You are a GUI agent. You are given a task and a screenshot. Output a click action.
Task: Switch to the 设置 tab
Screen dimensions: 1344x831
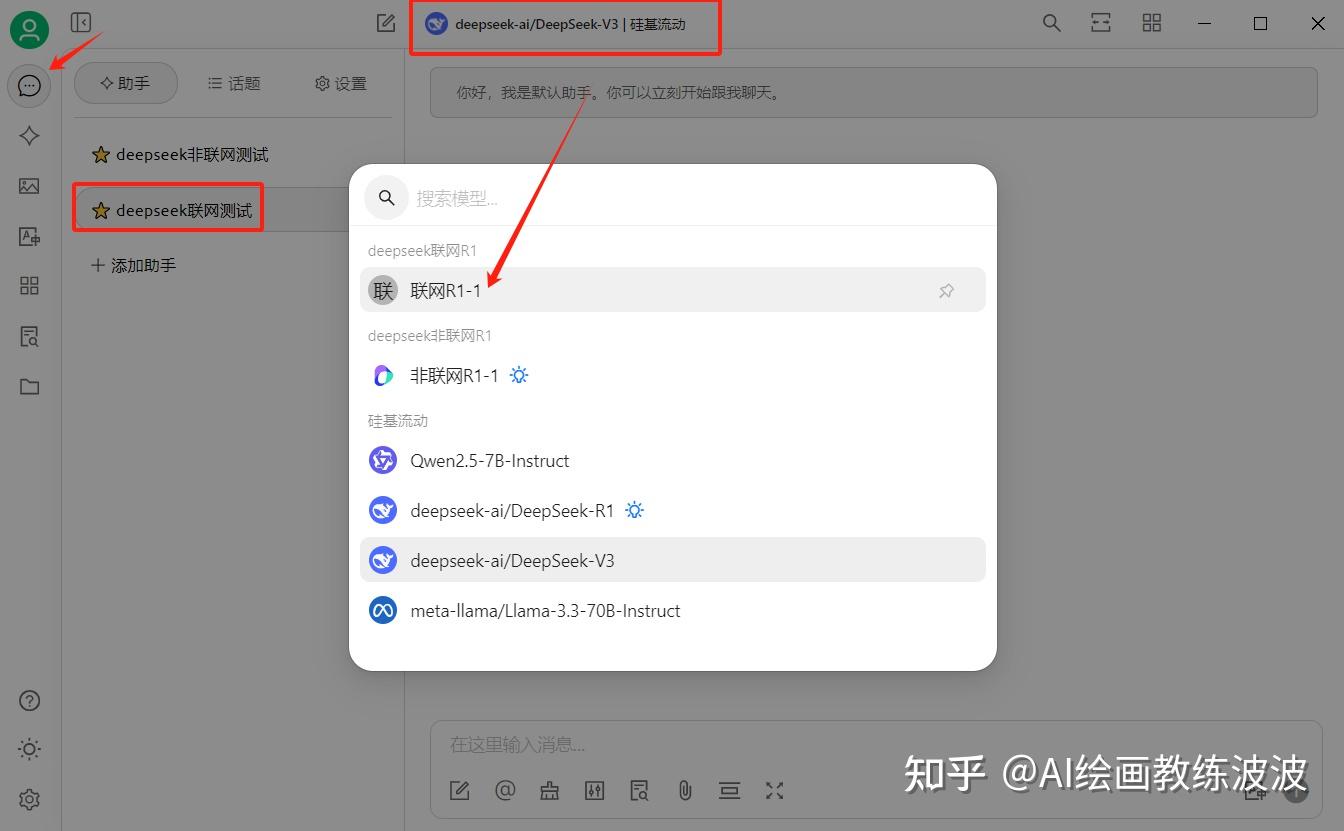click(341, 84)
